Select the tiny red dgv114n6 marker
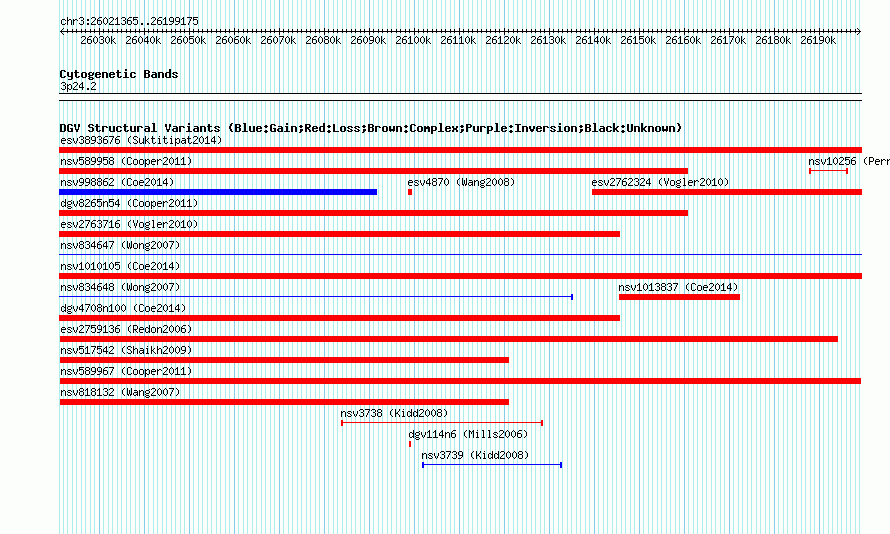890x534 pixels. [x=410, y=444]
